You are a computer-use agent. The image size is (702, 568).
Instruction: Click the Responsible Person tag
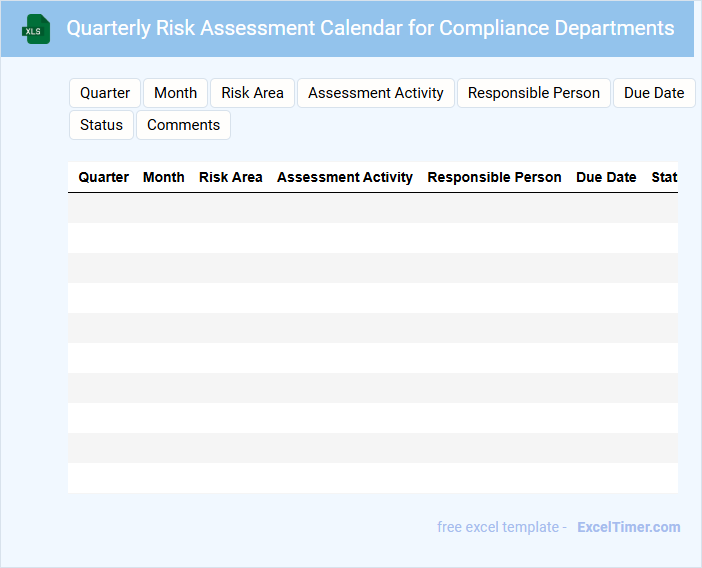tap(534, 93)
